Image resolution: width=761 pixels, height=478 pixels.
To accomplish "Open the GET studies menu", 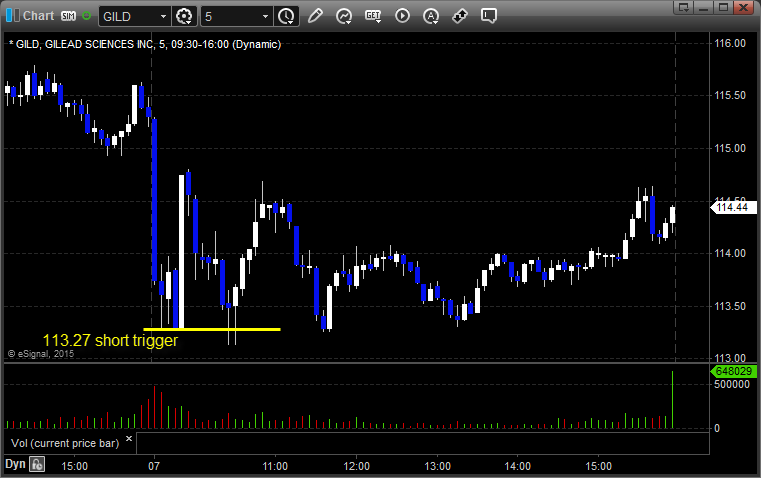I will (373, 16).
